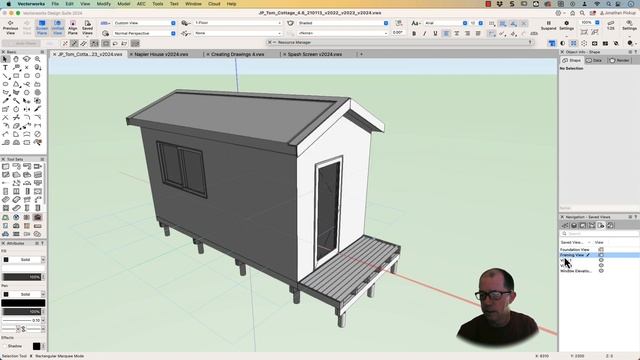
Task: Open Saved Views tab in Navigation palette
Action: 601,225
